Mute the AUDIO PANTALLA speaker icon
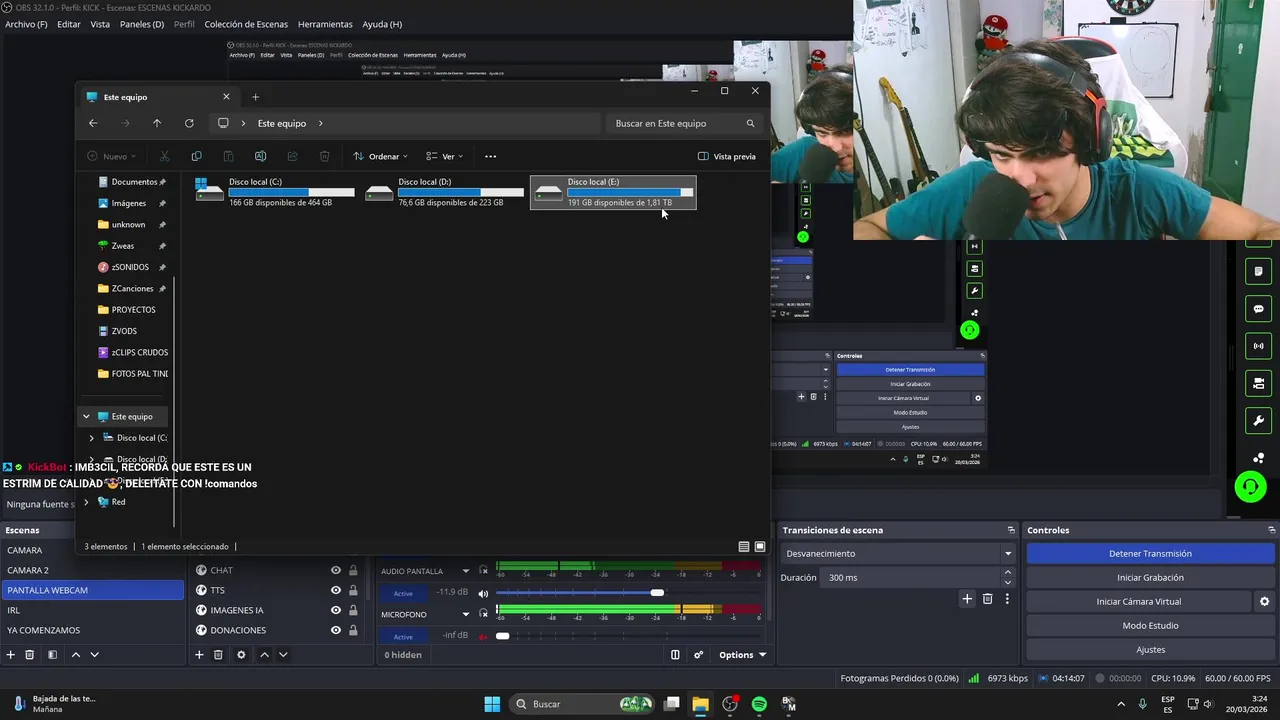1280x720 pixels. tap(483, 593)
